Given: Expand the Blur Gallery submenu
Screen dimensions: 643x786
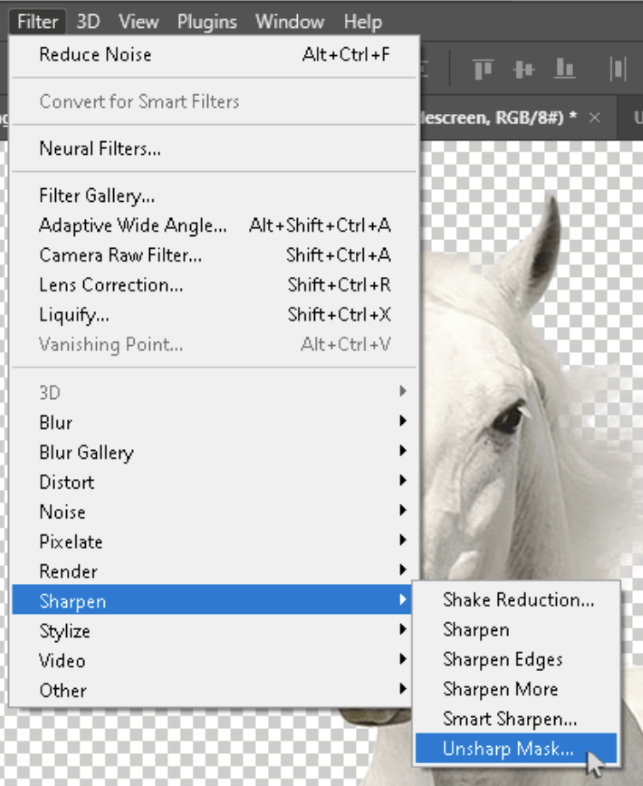Looking at the screenshot, I should tap(214, 452).
